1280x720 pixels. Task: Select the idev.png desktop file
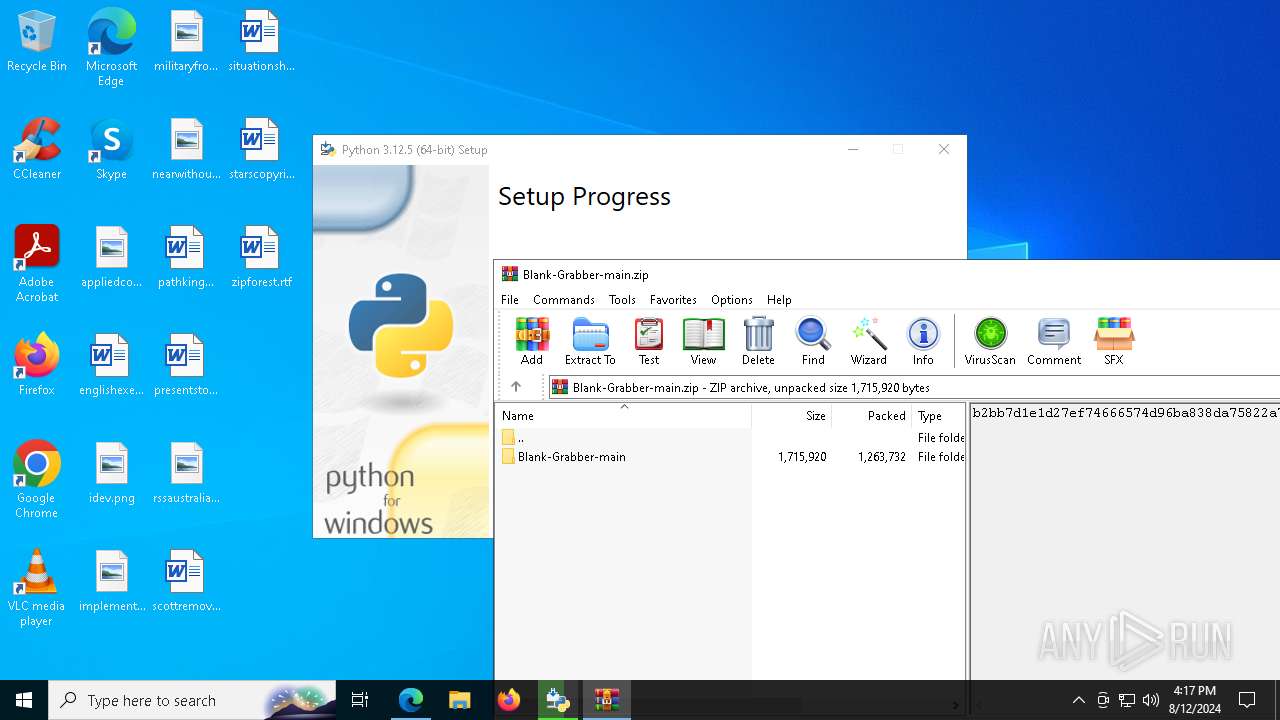click(112, 474)
